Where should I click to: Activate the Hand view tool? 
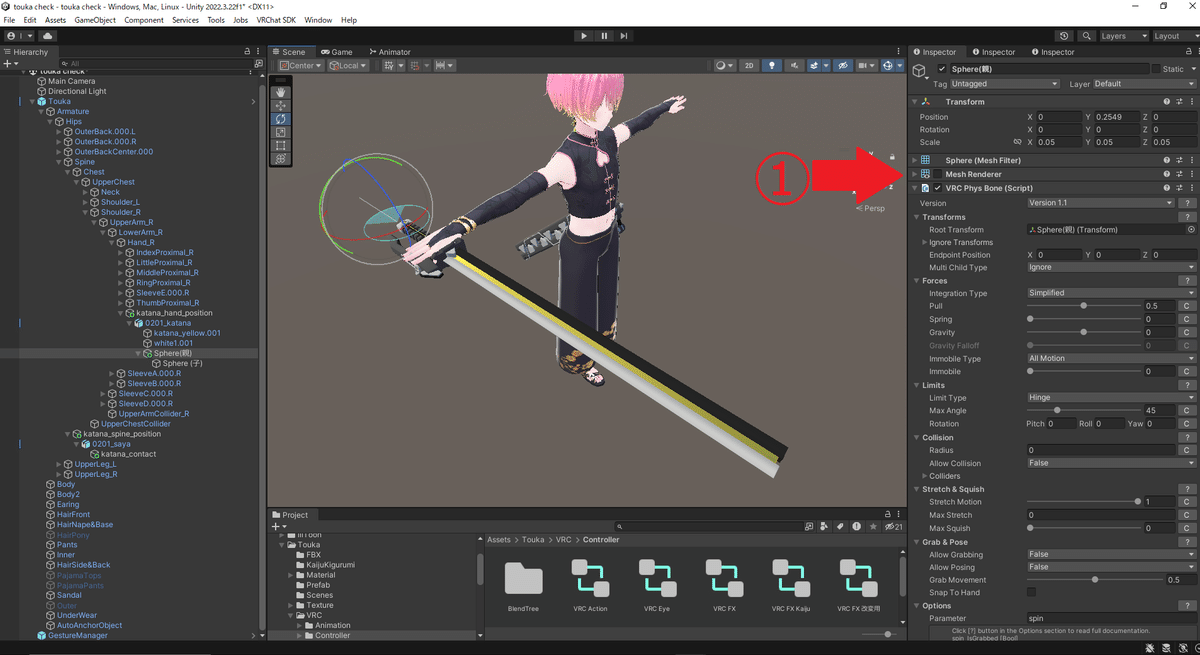tap(281, 92)
